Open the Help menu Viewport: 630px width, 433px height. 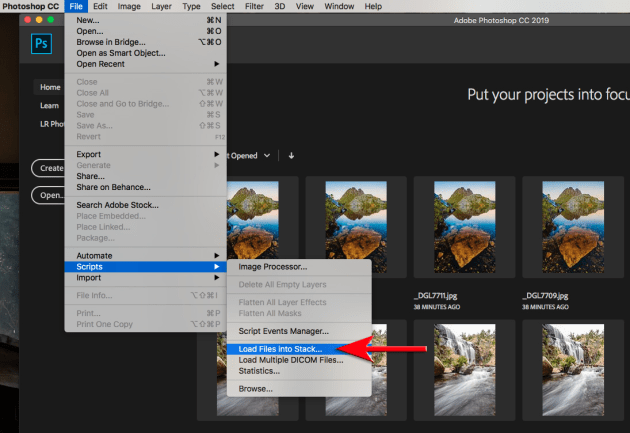pos(373,6)
